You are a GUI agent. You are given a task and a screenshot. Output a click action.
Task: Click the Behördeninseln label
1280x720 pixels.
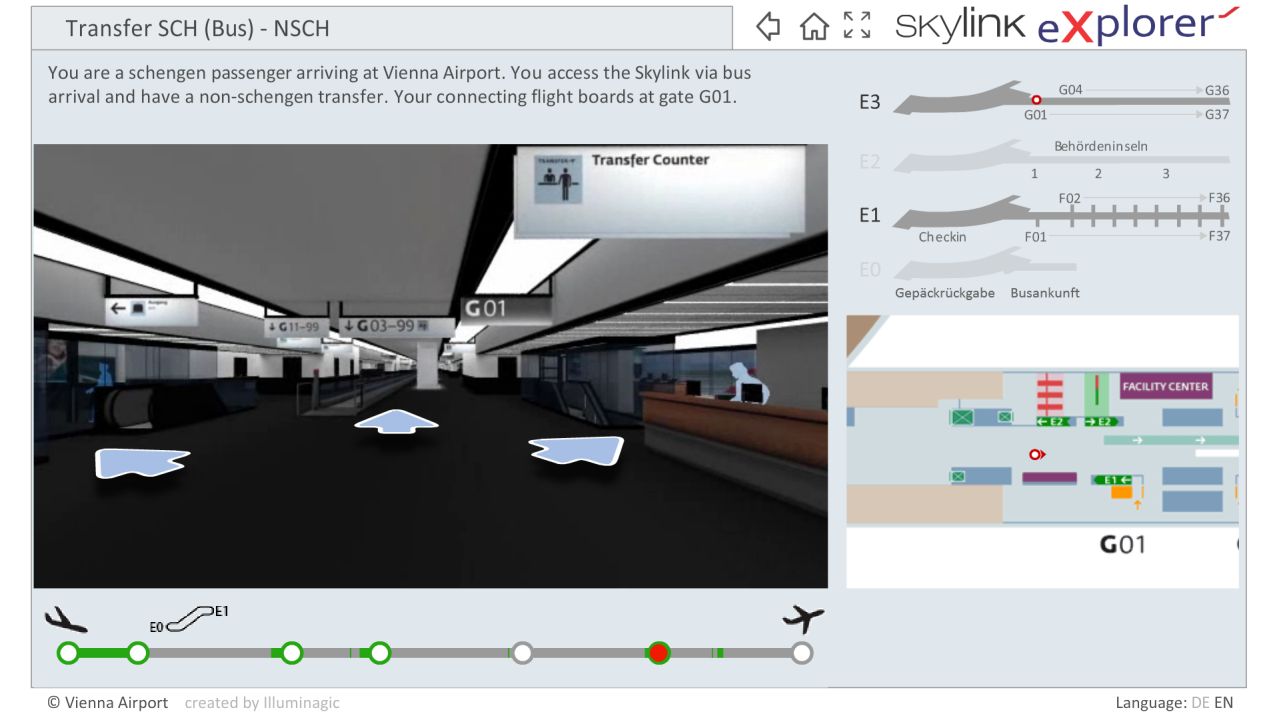point(1100,146)
